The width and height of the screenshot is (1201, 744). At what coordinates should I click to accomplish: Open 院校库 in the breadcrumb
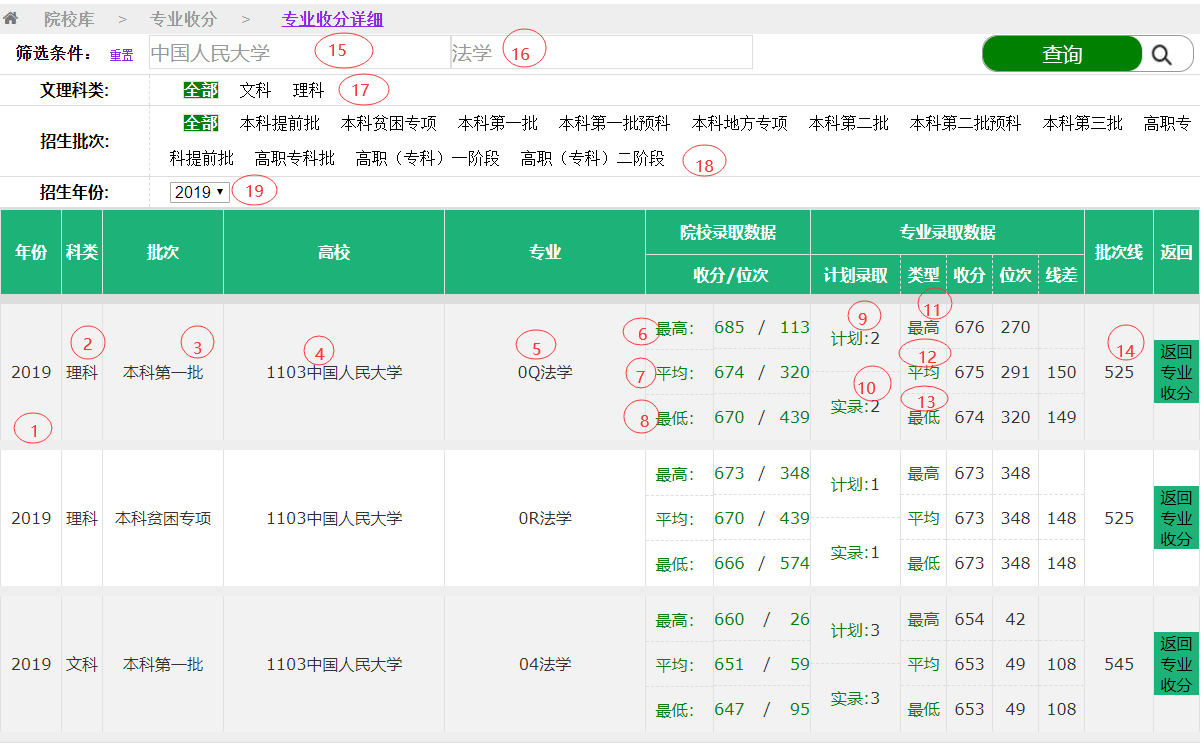[71, 19]
